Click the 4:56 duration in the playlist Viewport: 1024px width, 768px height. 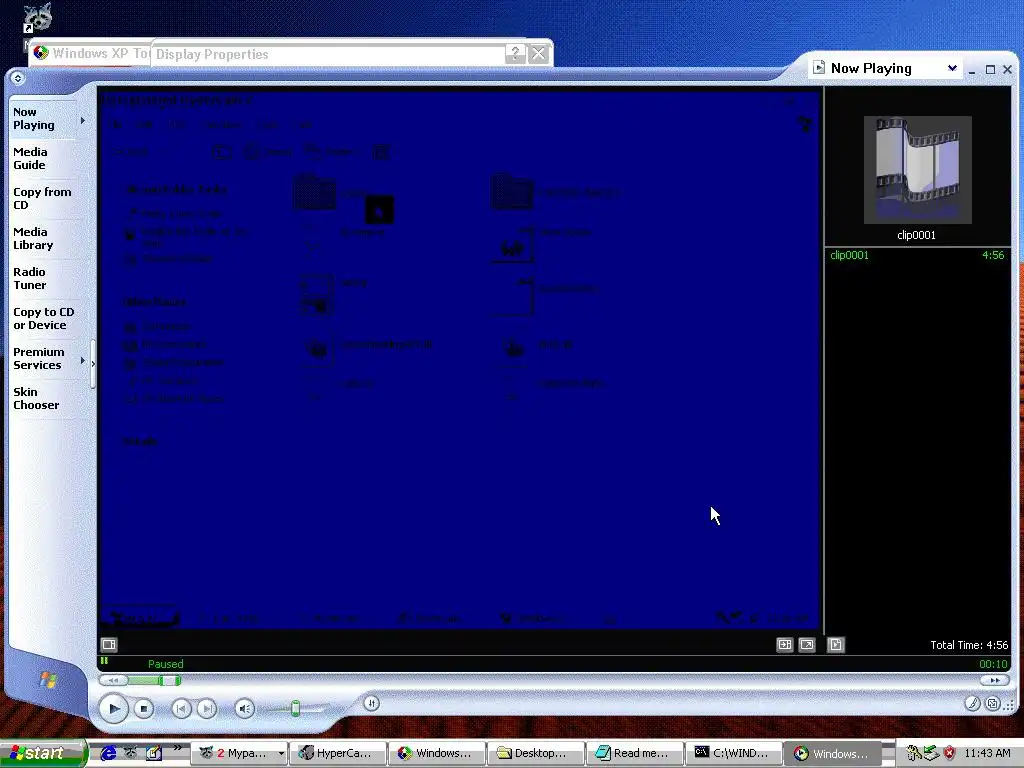[993, 255]
